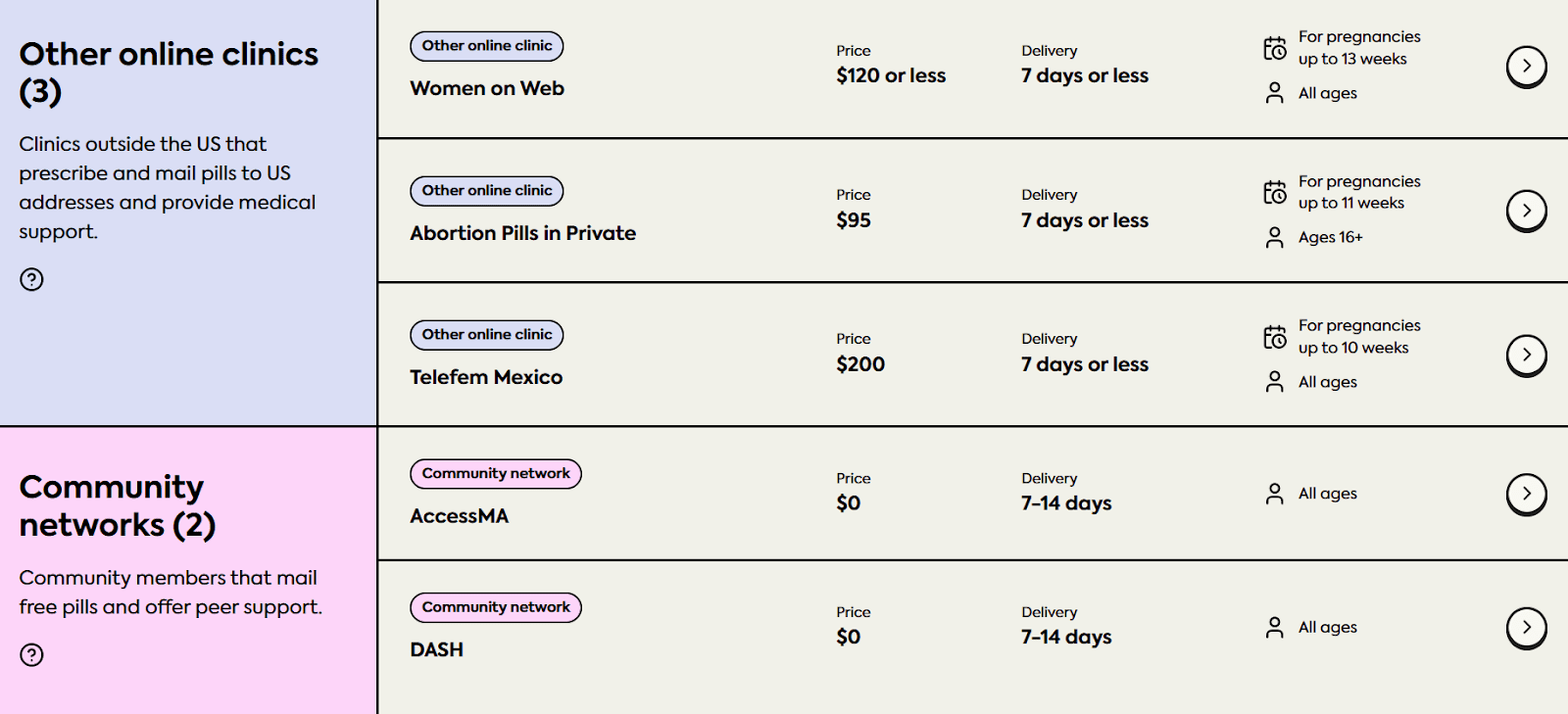Open the Telefem Mexico listing
Screen dimensions: 1568x714
[486, 377]
